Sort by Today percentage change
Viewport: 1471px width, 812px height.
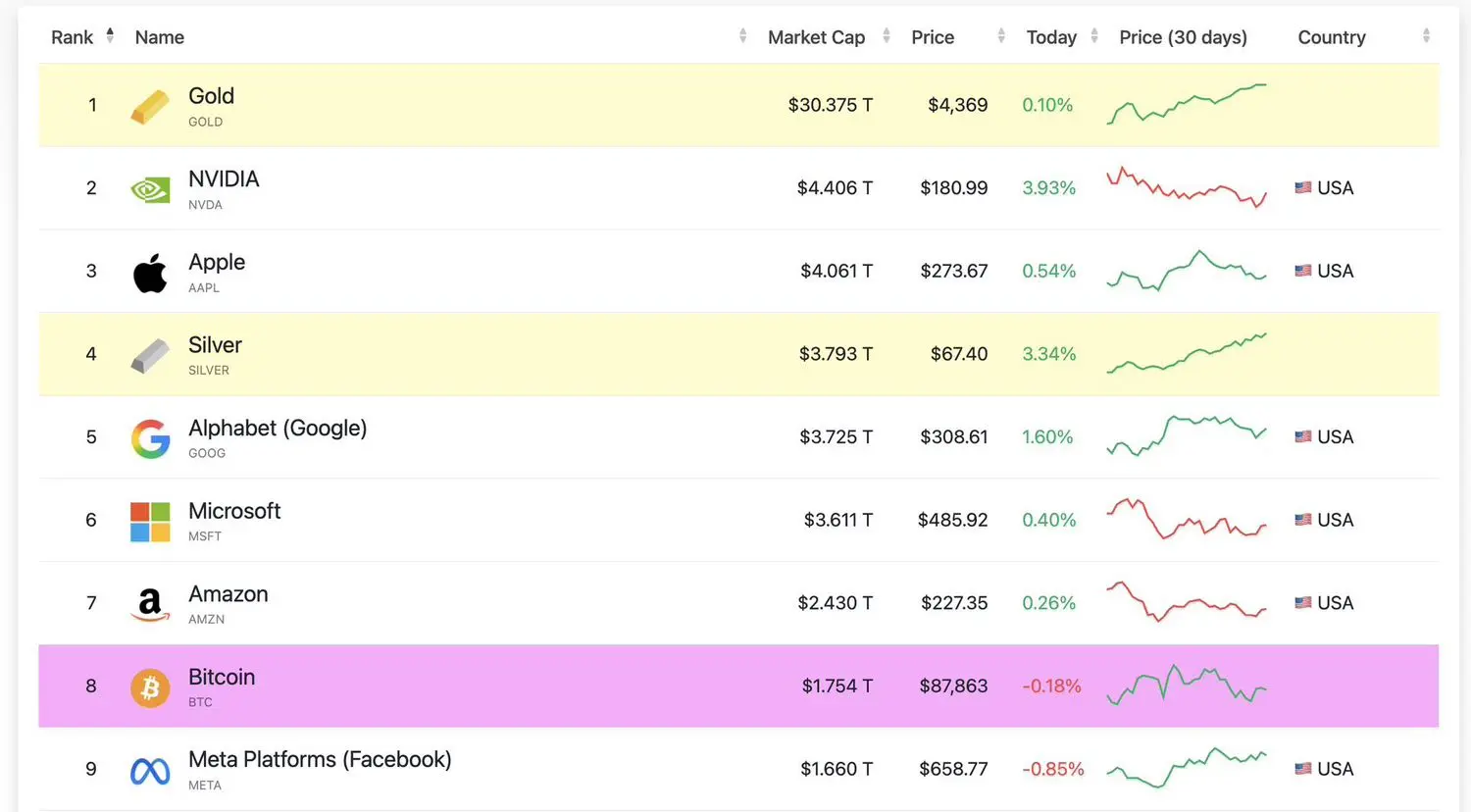click(1094, 36)
